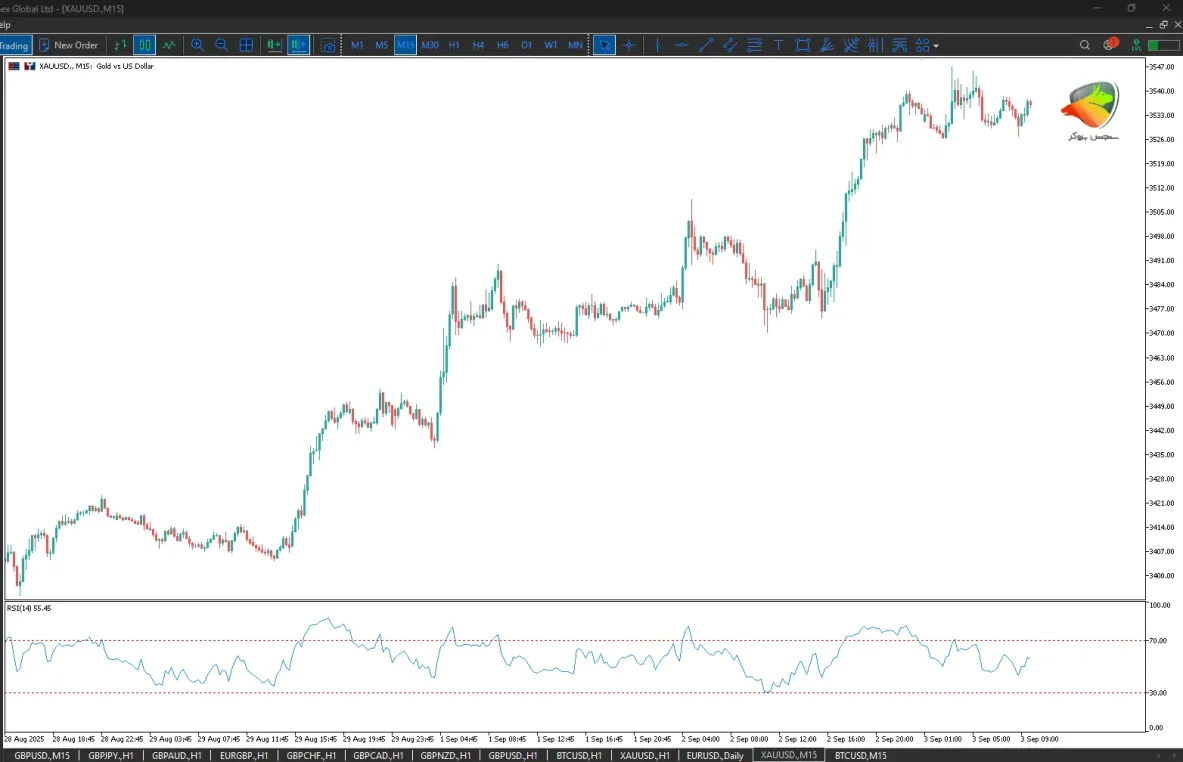Image resolution: width=1183 pixels, height=762 pixels.
Task: Select the H1 timeframe
Action: coord(454,45)
